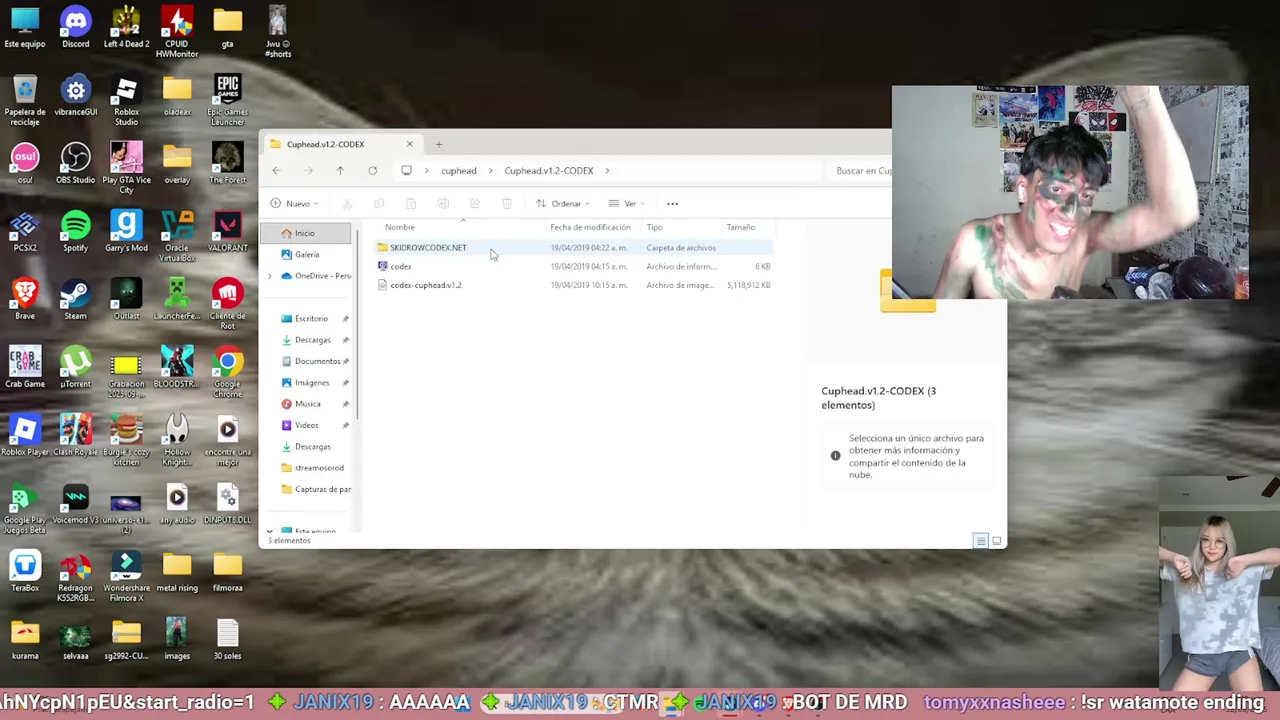Select the Cuphead.v1.2-CODEX Explorer tab
This screenshot has width=1280, height=720.
pyautogui.click(x=340, y=144)
